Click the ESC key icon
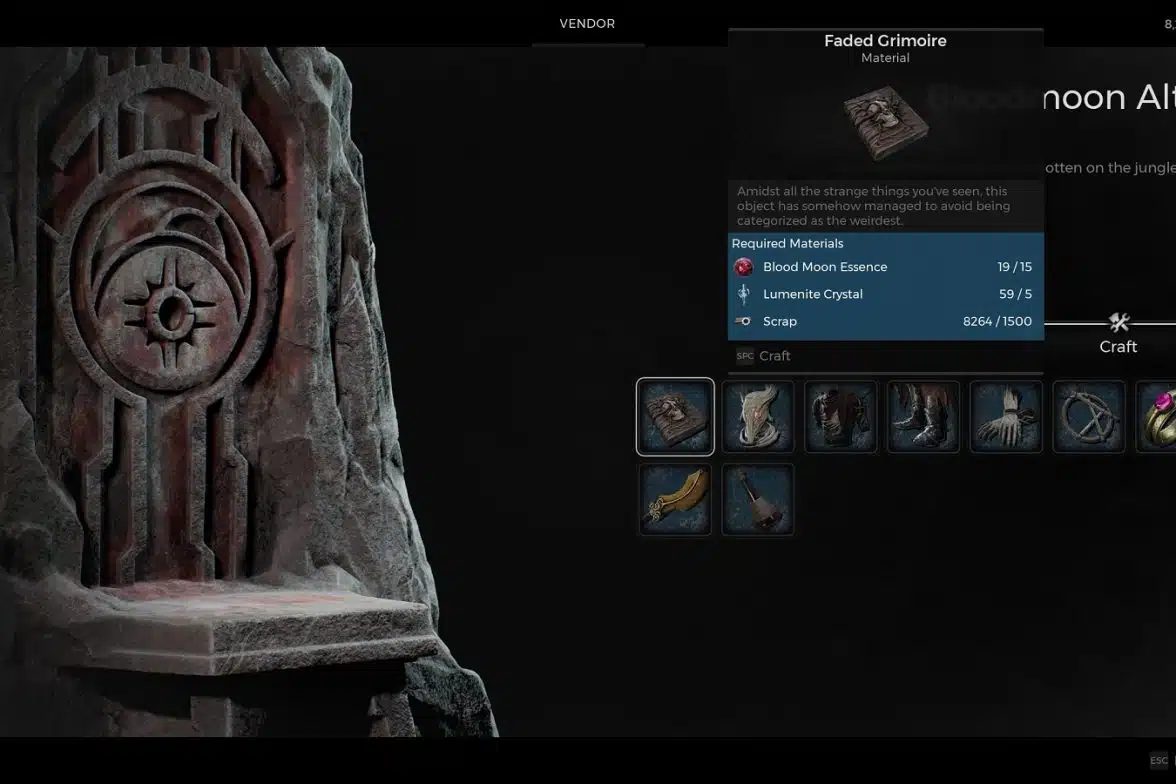Viewport: 1176px width, 784px height. (x=1159, y=761)
